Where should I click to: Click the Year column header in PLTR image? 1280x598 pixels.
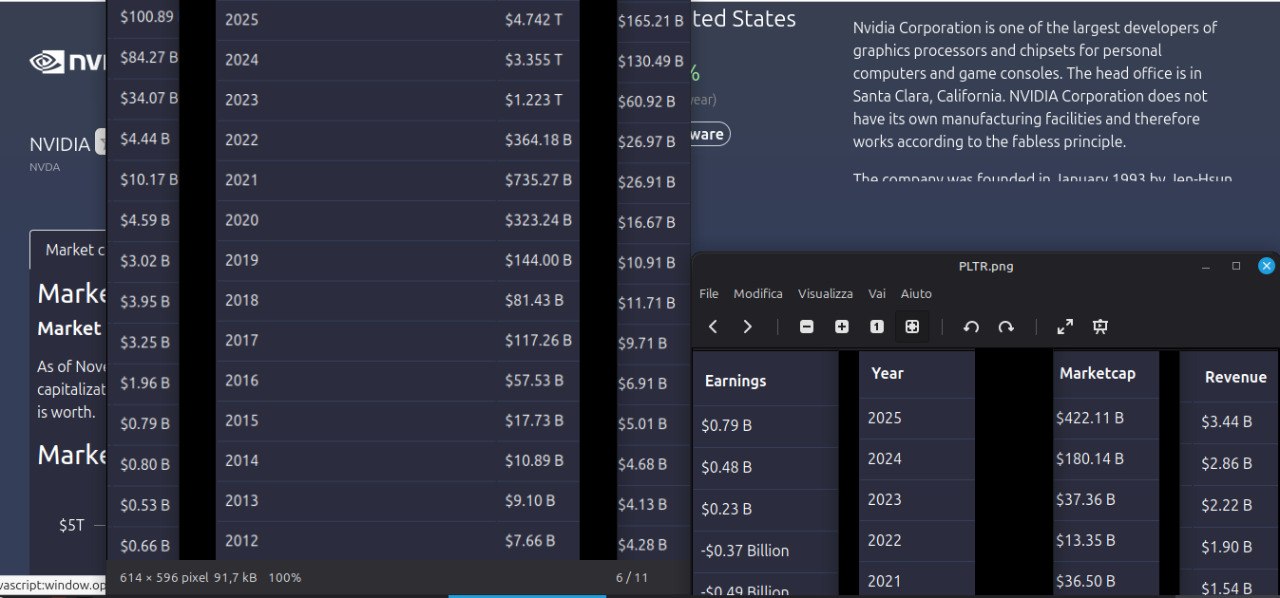[x=887, y=373]
